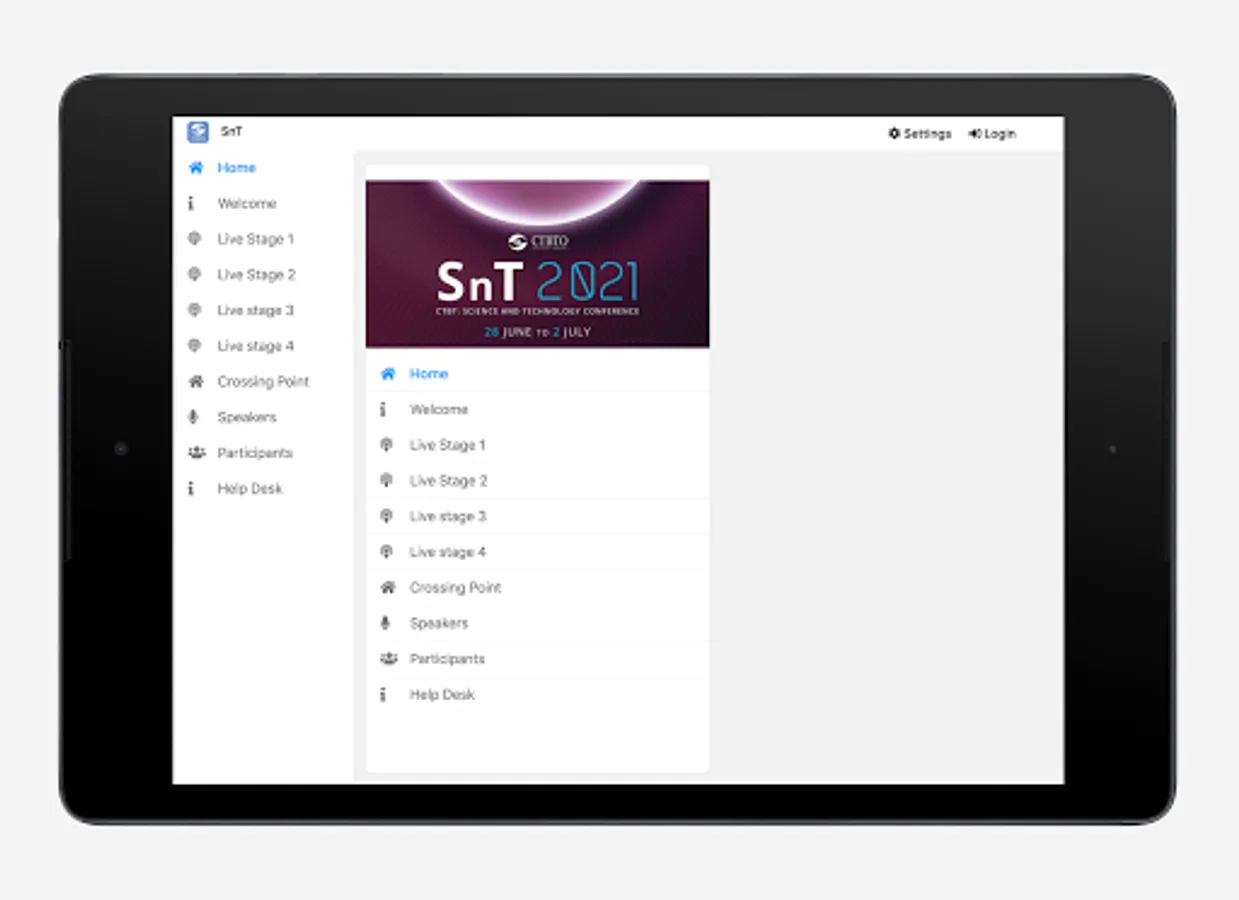The image size is (1239, 900).
Task: Click the sidebar Live Stage 2 broadcast icon
Action: [195, 275]
